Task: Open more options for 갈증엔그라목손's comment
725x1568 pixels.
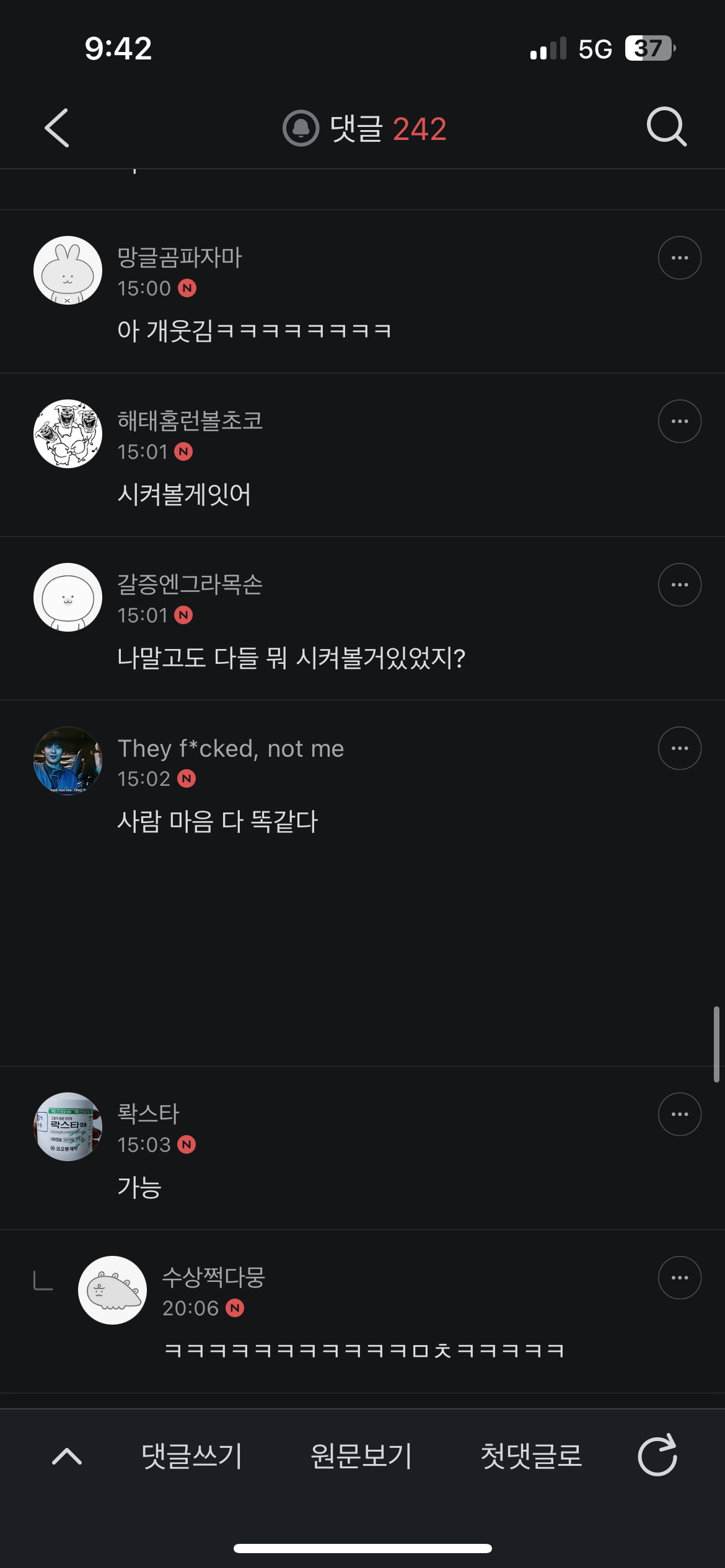Action: [x=679, y=585]
